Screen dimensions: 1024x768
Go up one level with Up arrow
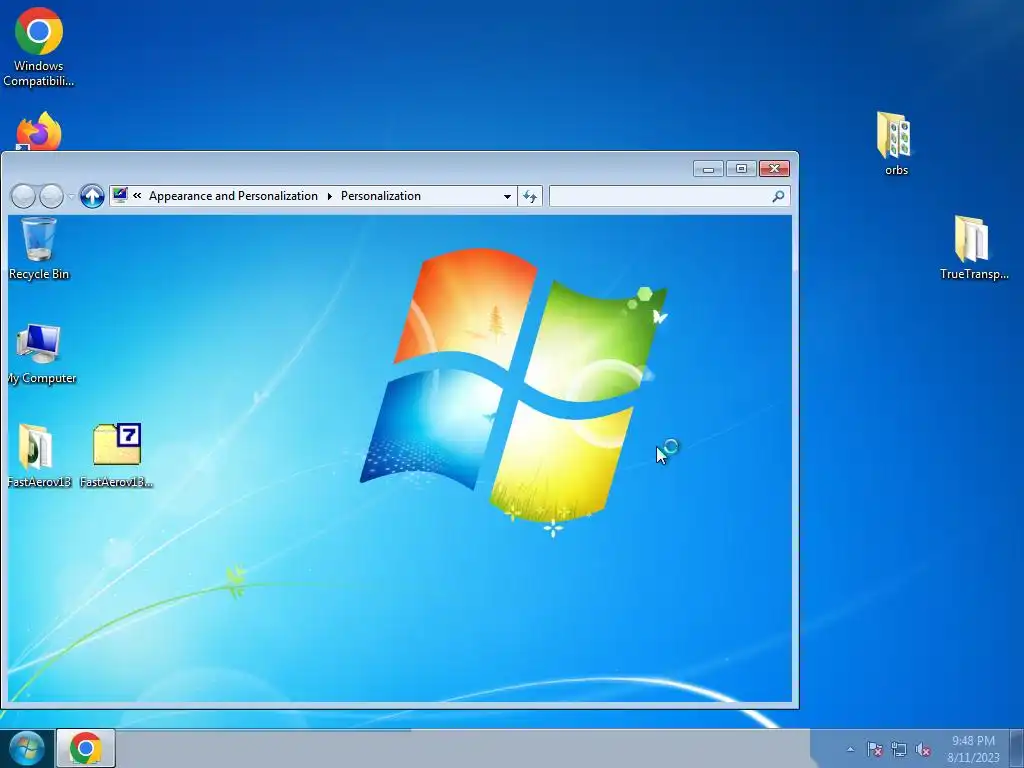[92, 196]
